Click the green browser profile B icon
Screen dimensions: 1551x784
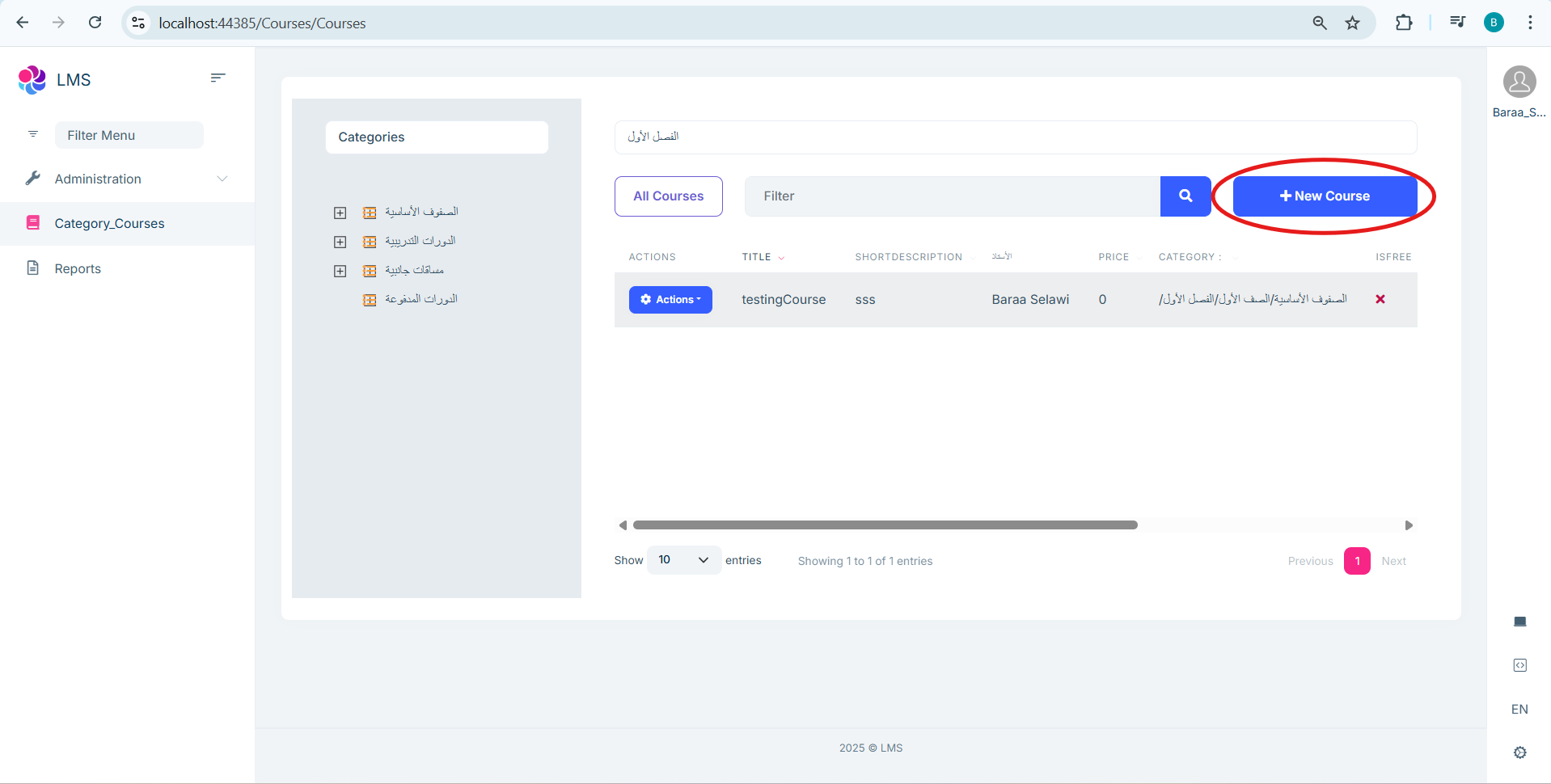tap(1494, 23)
